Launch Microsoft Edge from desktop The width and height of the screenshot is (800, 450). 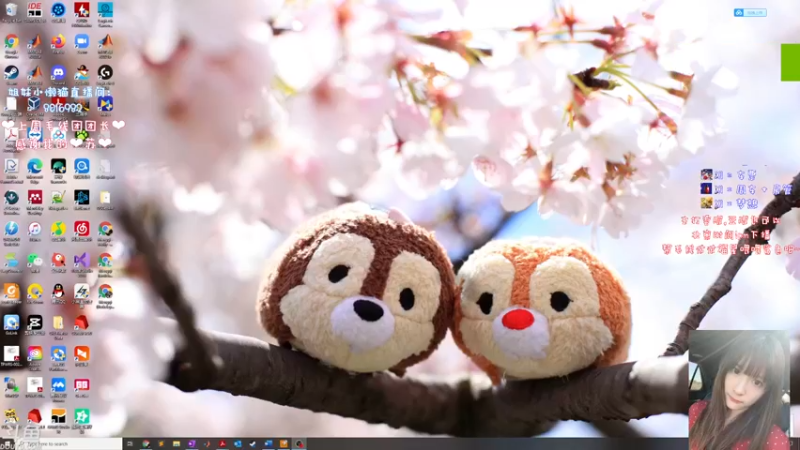pyautogui.click(x=35, y=166)
